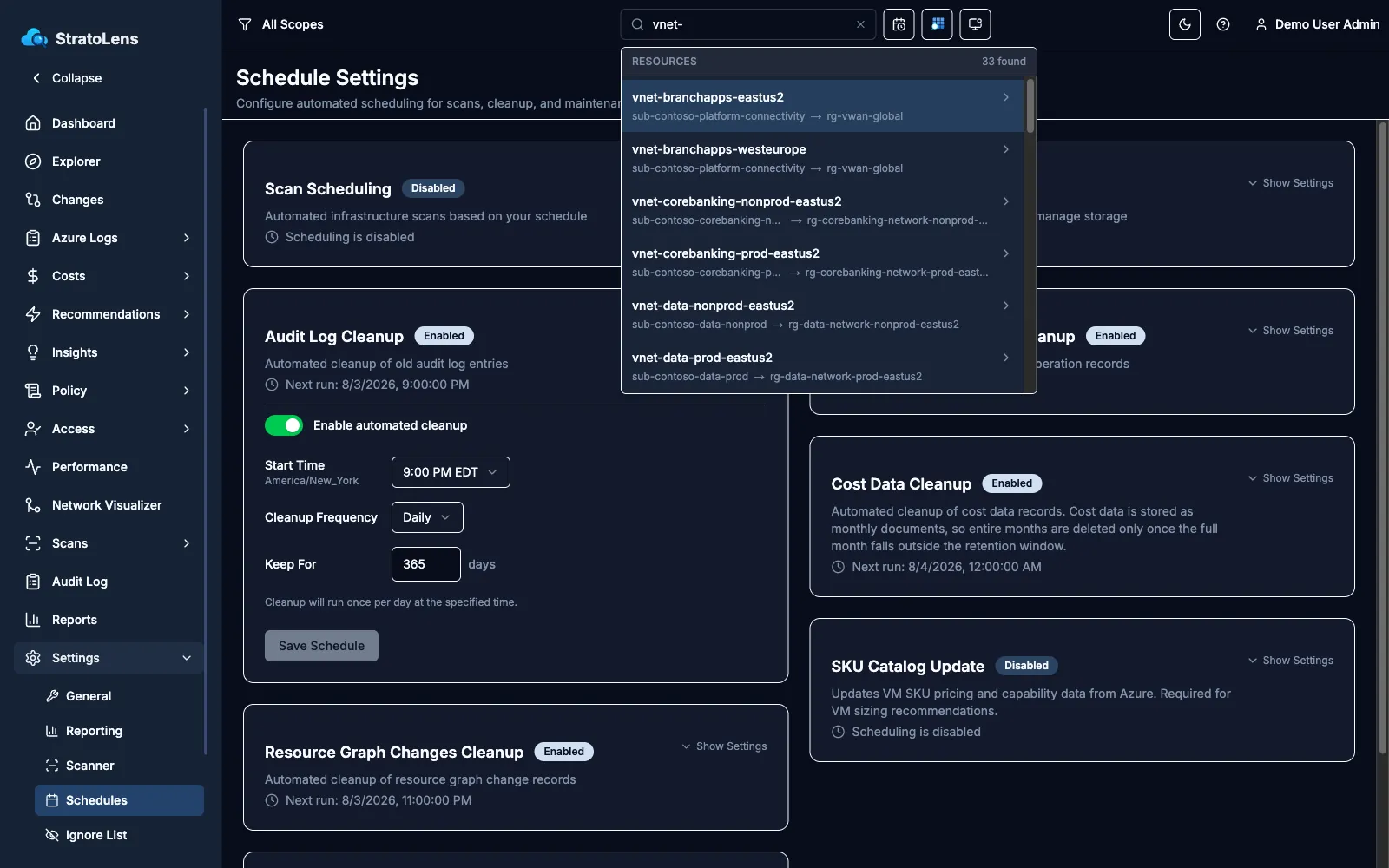The image size is (1389, 868).
Task: Open the Start Time 9:00 PM EDT dropdown
Action: pyautogui.click(x=451, y=472)
